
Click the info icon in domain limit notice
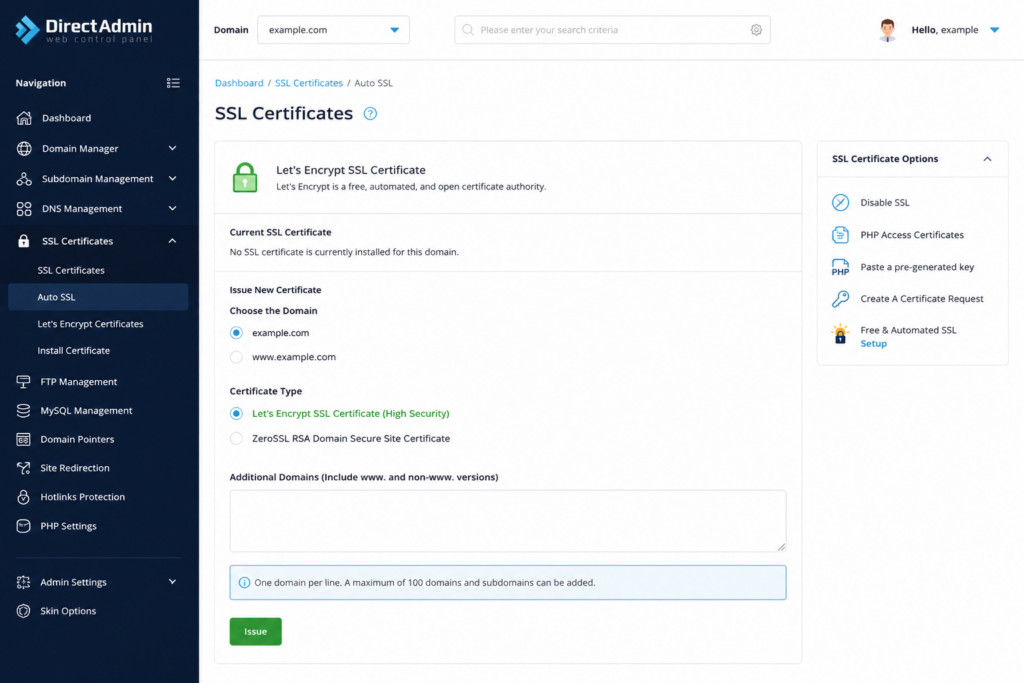(244, 582)
